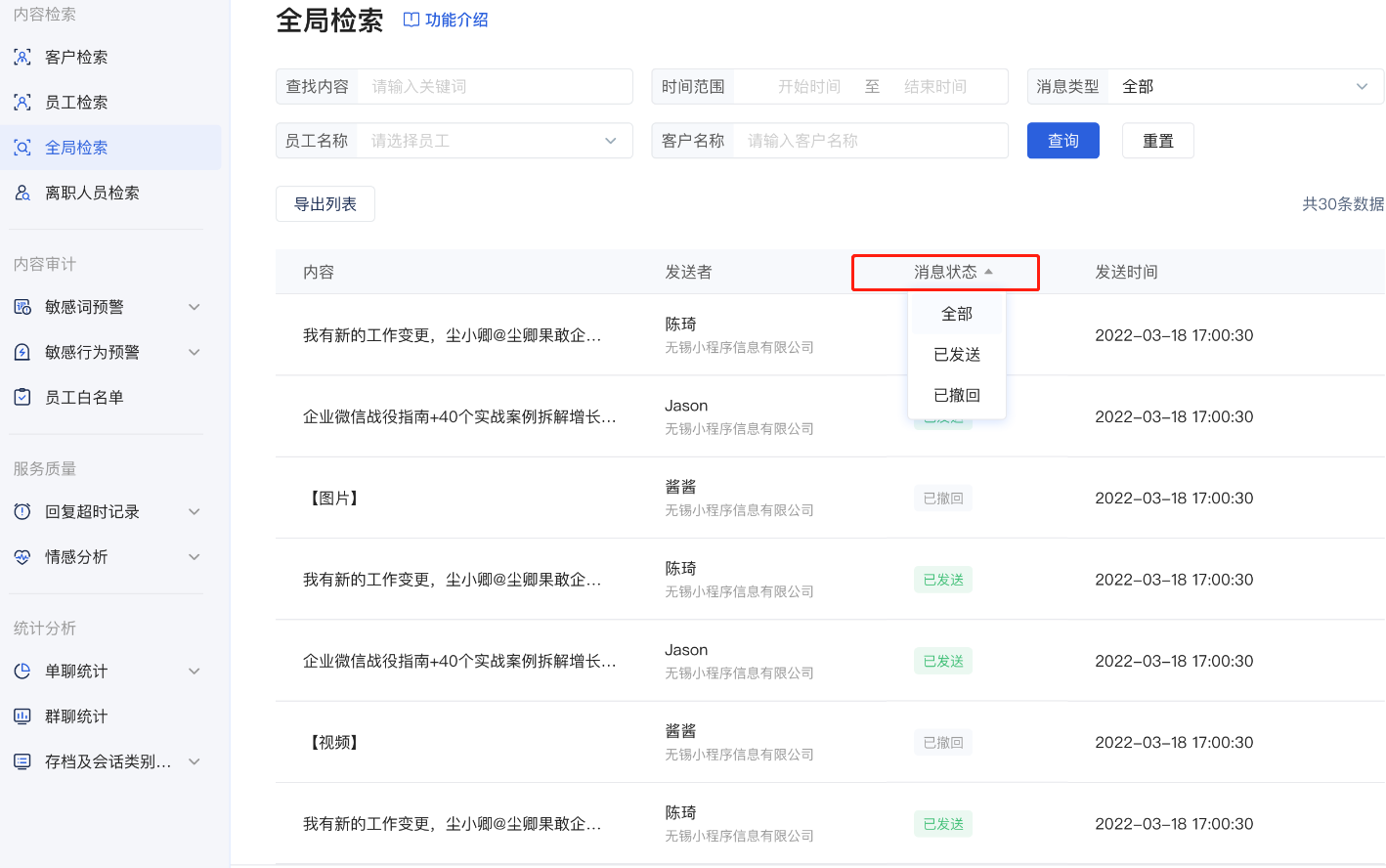
Task: Click the 【视频】 message row content
Action: [334, 743]
